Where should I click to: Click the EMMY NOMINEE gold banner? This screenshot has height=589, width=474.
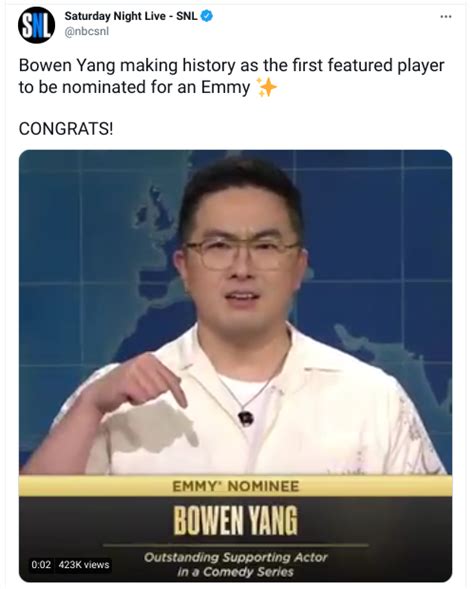[x=235, y=486]
